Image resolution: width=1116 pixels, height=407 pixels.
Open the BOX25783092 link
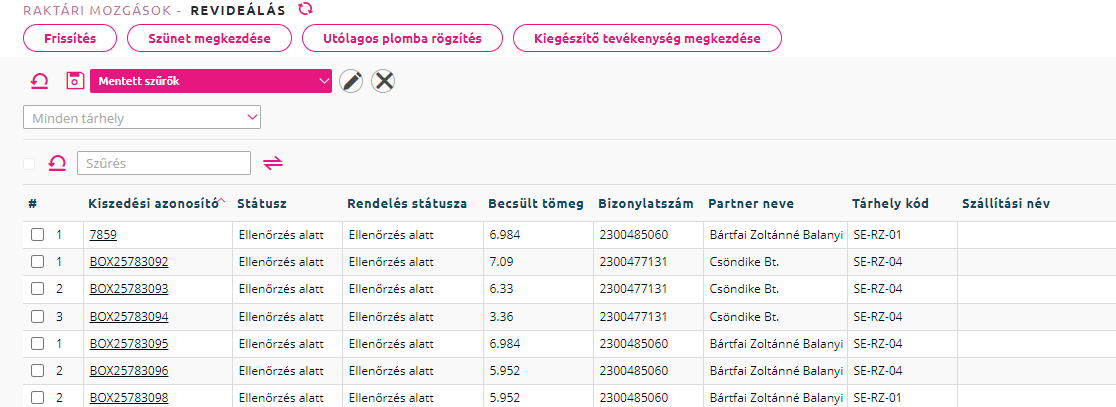129,262
